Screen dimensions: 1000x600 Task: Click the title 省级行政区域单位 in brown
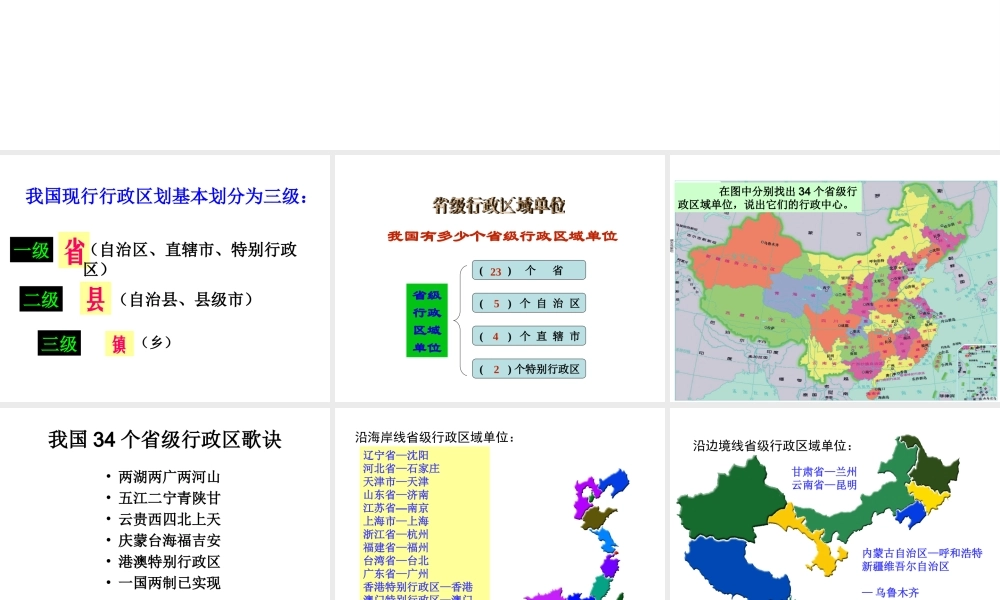[x=499, y=205]
